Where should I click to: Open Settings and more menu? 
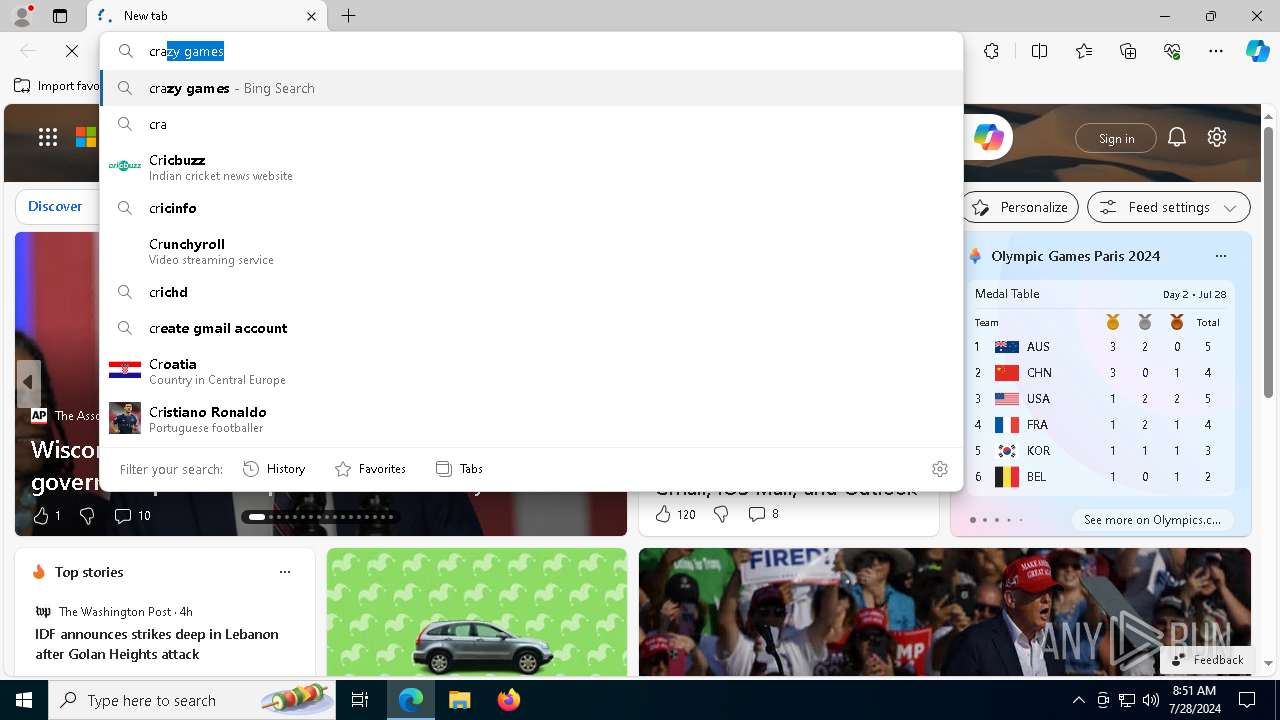pos(1216,51)
